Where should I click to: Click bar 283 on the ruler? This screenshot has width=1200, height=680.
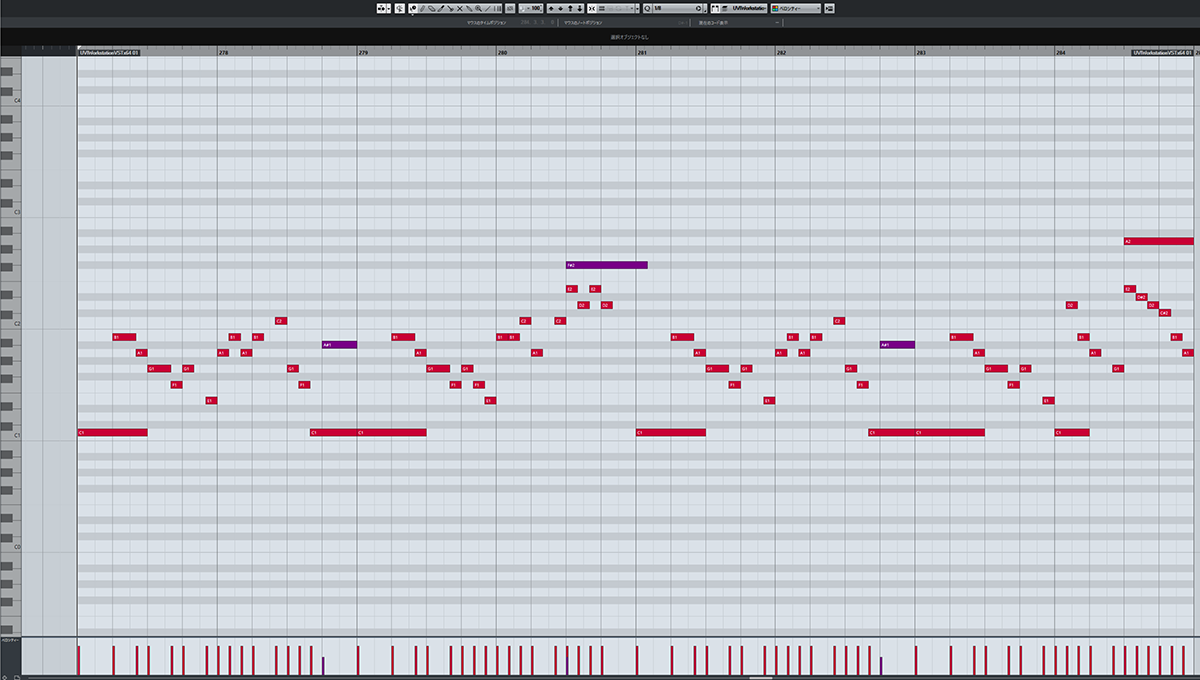921,52
